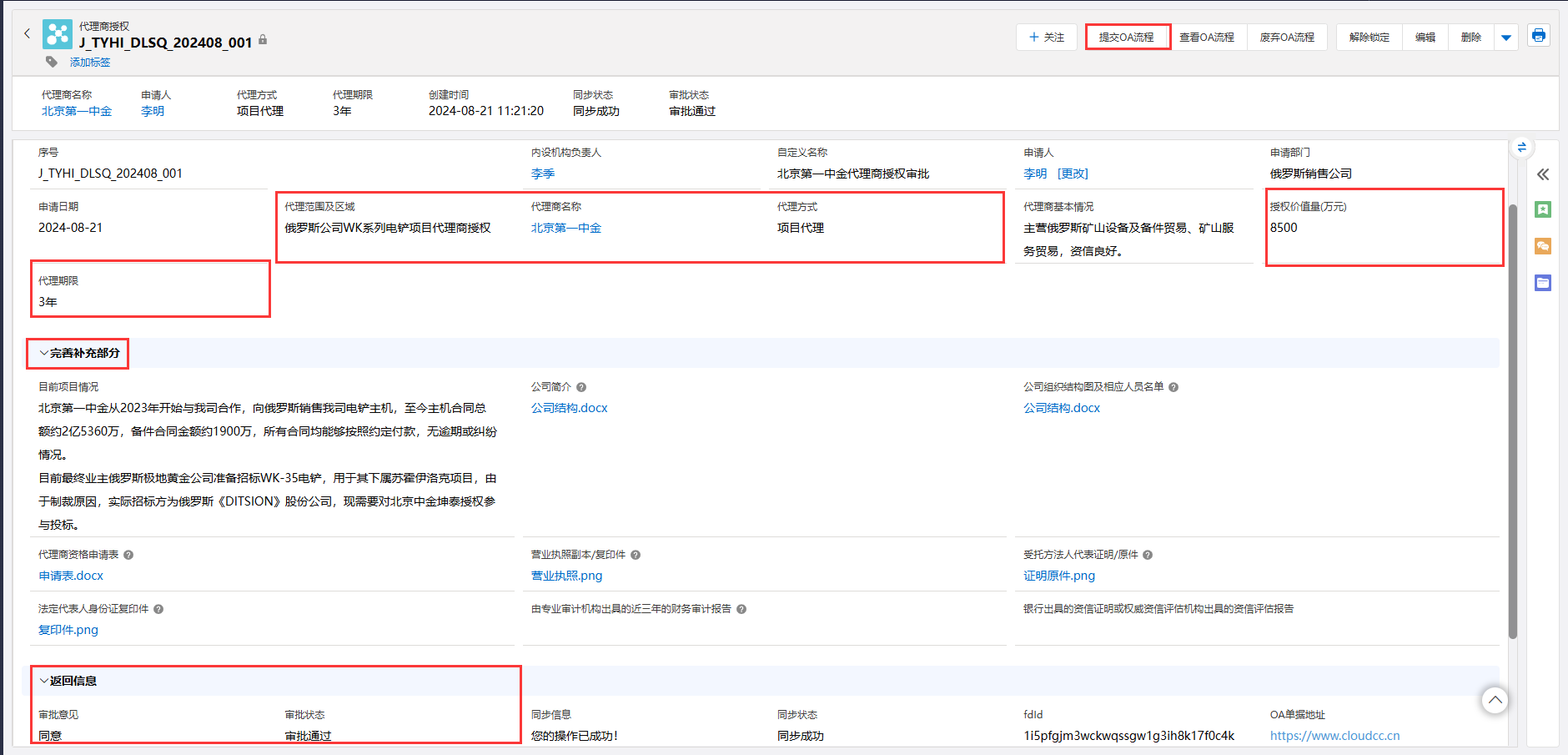Click the scroll-to-top circular arrow button
Screen dimensions: 1568x755
[x=1495, y=700]
